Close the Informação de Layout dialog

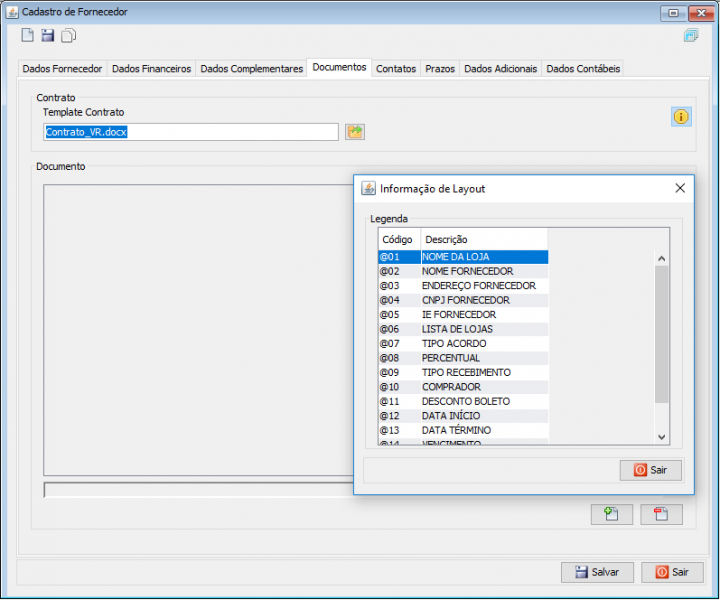click(x=680, y=188)
